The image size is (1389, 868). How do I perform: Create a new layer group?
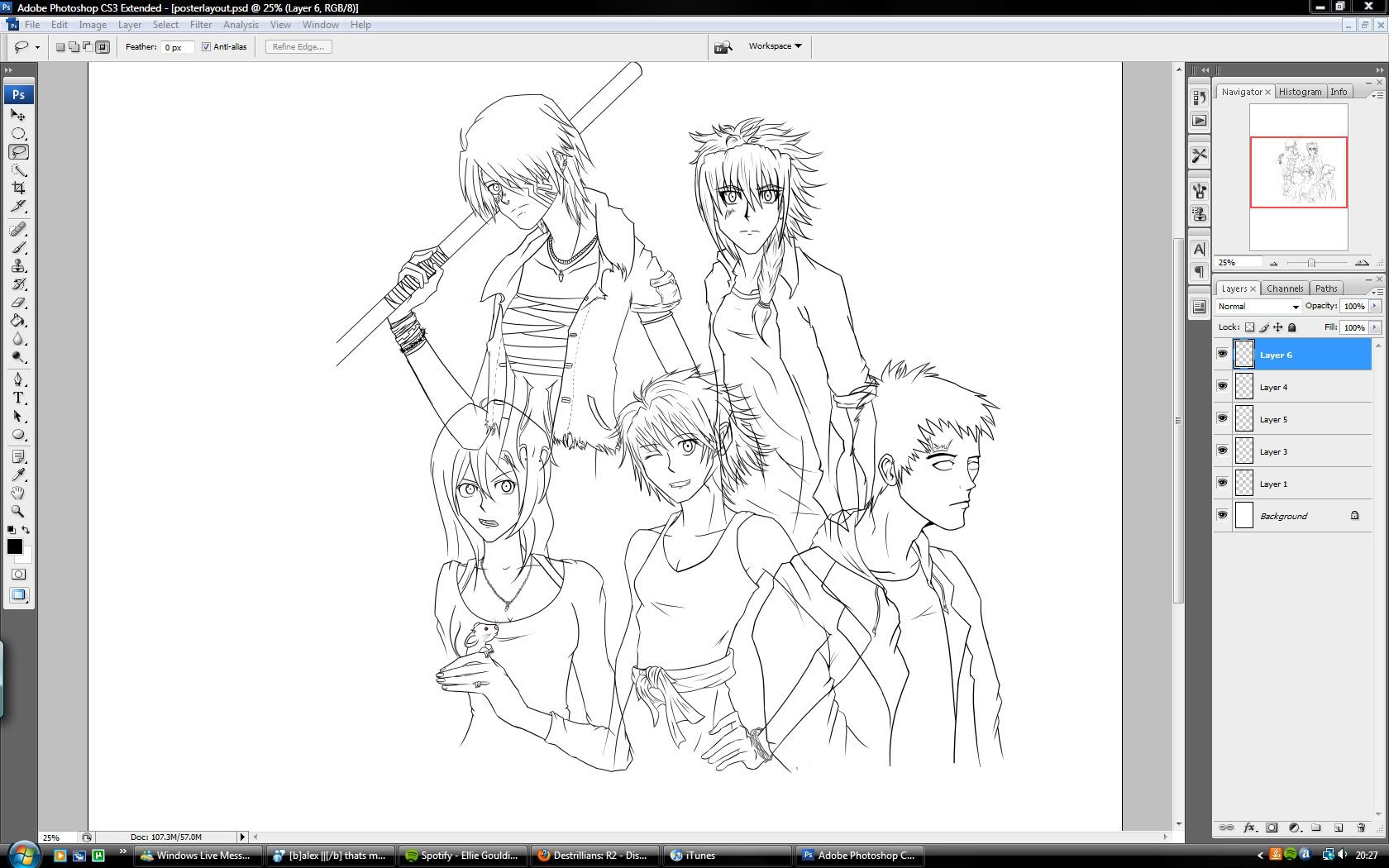coord(1316,827)
